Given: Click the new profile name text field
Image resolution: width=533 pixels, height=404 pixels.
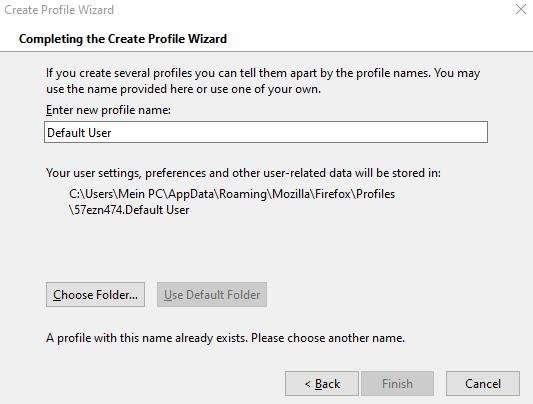Looking at the screenshot, I should coord(266,132).
